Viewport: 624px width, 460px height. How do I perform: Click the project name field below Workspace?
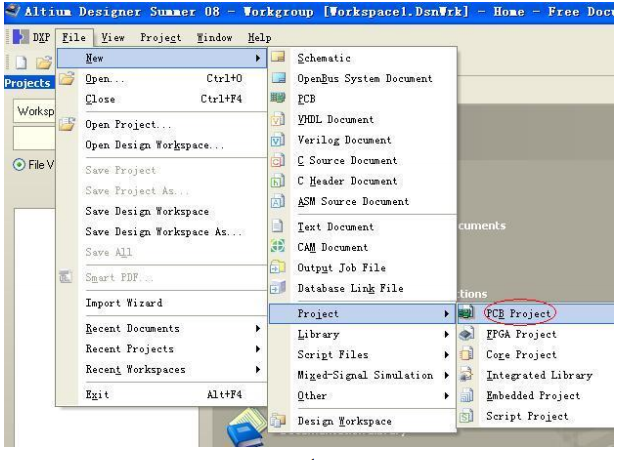pos(34,138)
